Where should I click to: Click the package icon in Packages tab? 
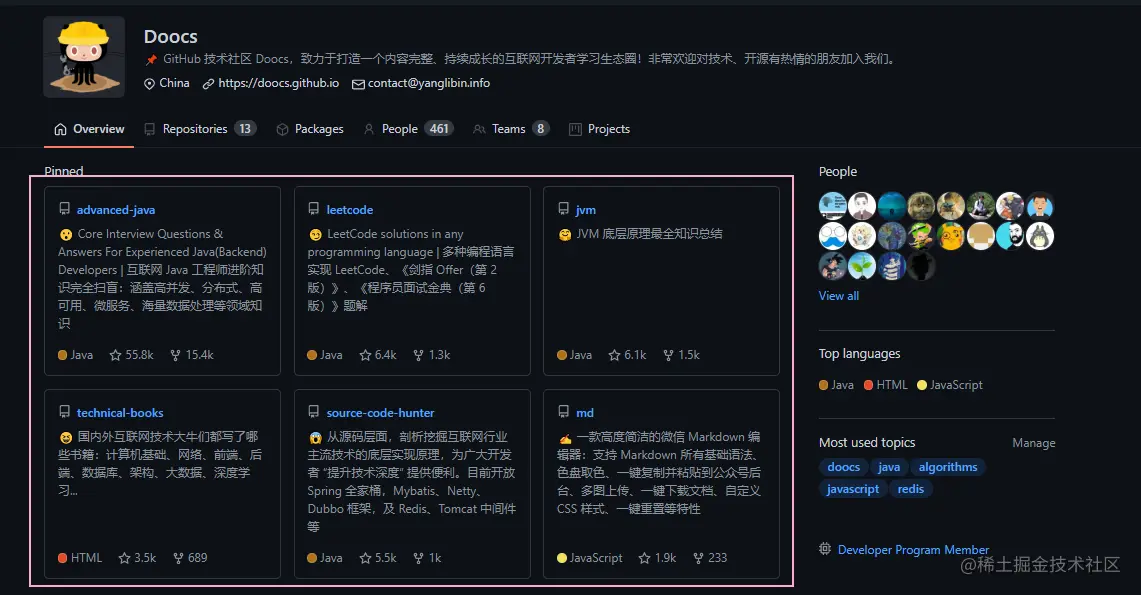point(282,129)
